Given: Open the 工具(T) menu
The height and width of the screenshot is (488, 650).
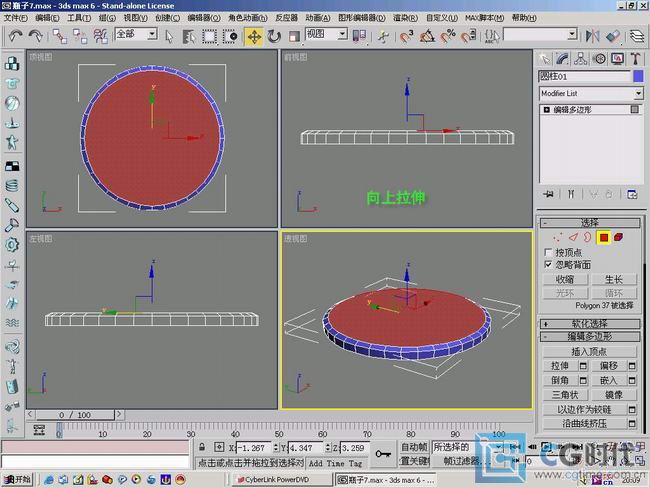Looking at the screenshot, I should (x=79, y=18).
